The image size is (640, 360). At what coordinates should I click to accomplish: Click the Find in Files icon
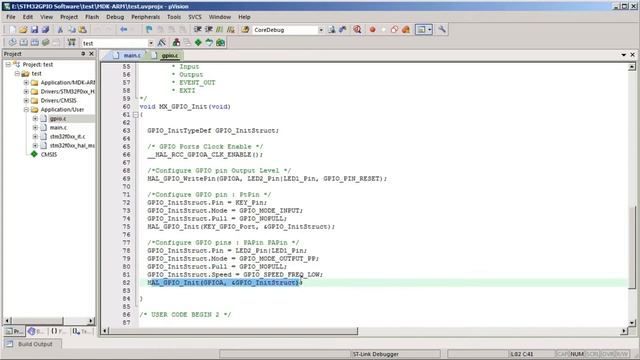pos(245,30)
